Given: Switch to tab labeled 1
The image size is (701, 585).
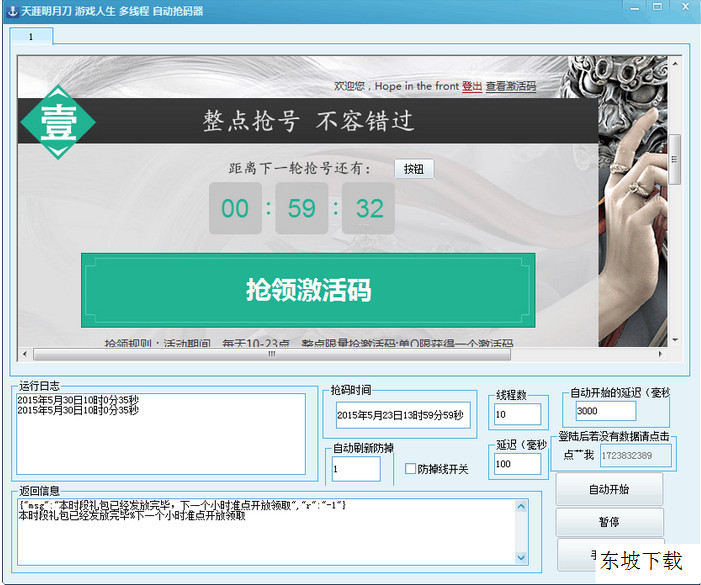Looking at the screenshot, I should 31,37.
